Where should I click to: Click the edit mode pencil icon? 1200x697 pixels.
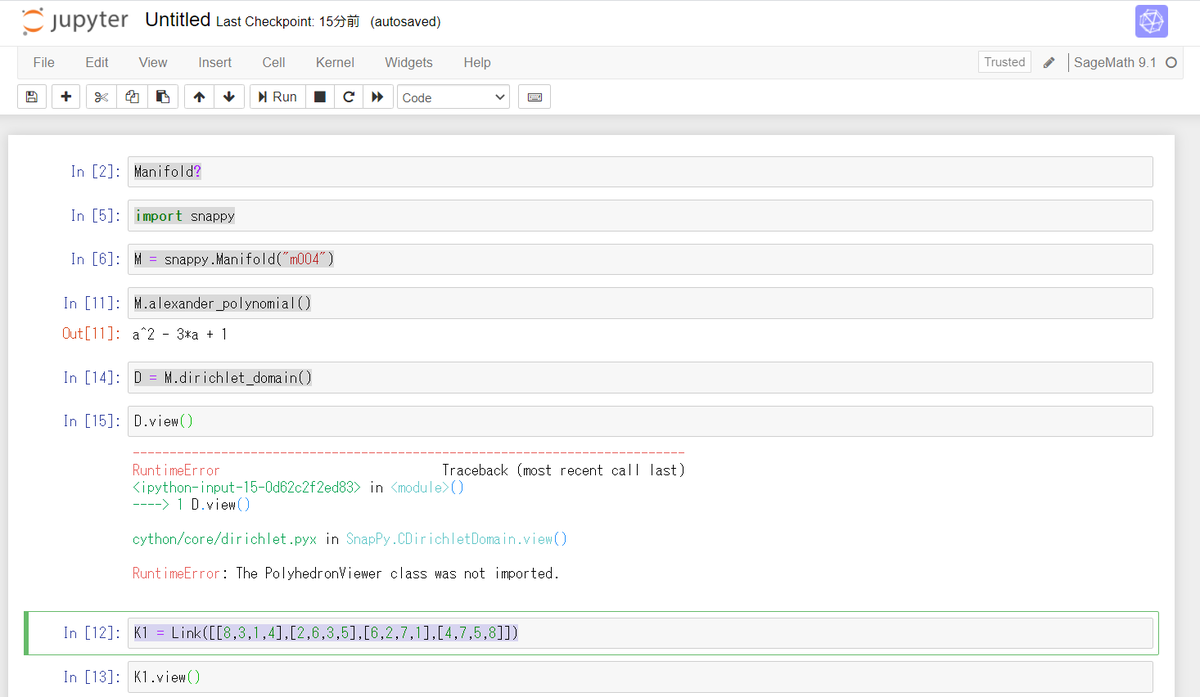click(x=1048, y=62)
